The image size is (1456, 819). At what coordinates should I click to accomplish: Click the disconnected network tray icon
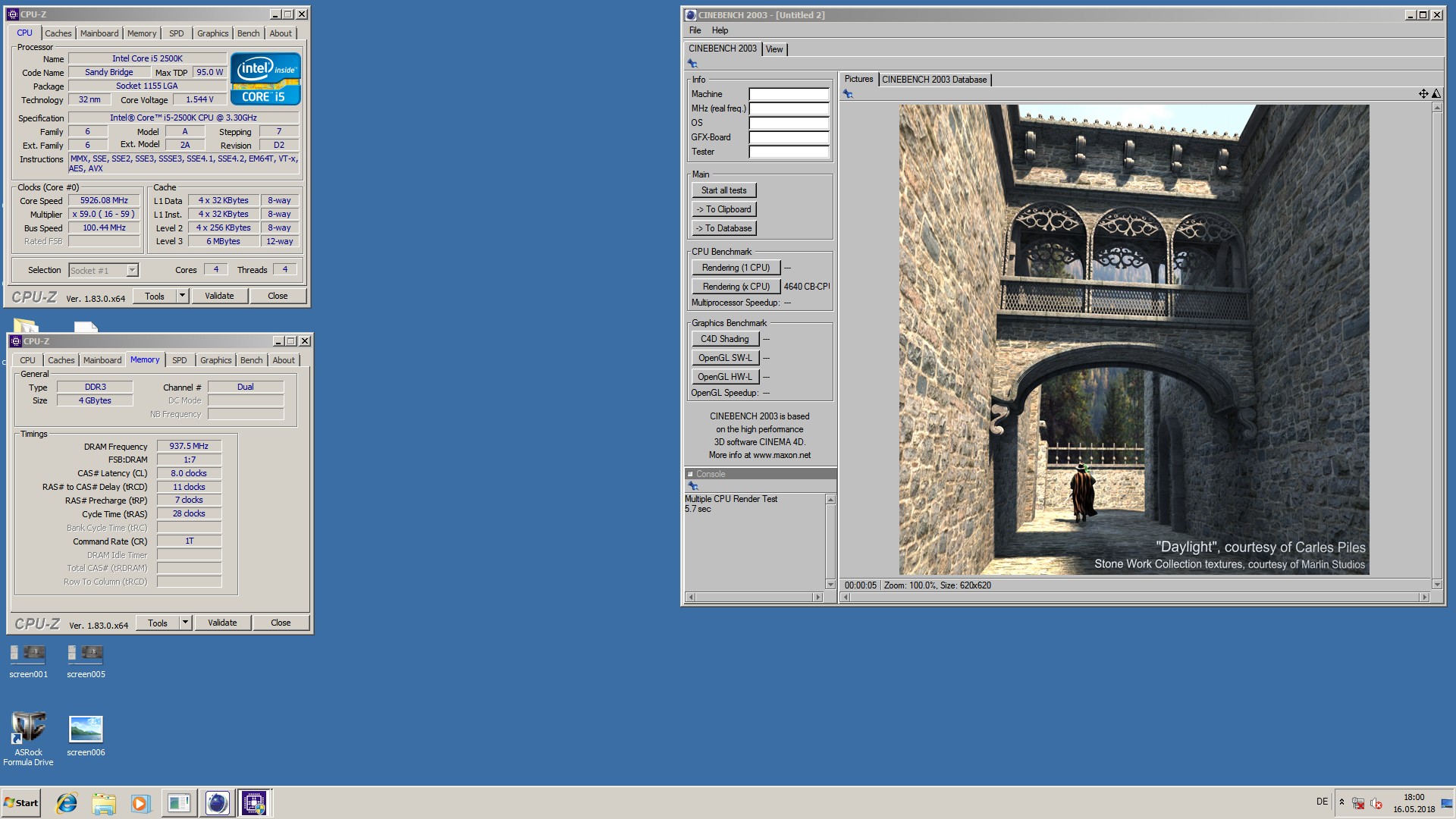tap(1358, 803)
